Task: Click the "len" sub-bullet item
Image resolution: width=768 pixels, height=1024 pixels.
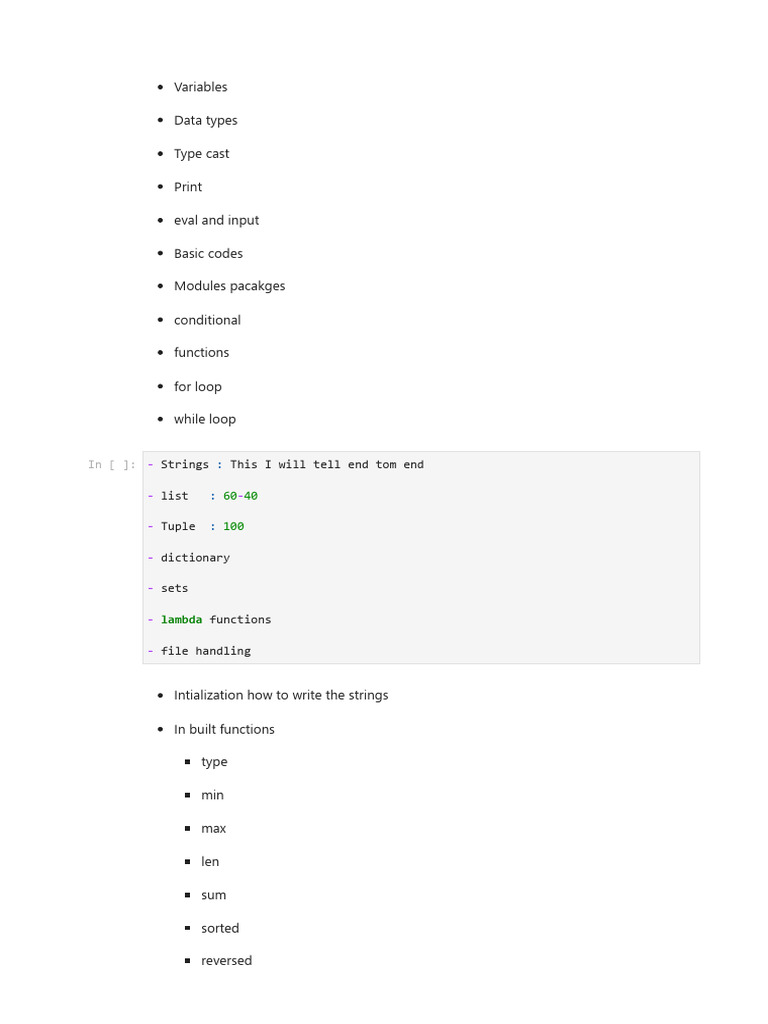Action: click(x=210, y=862)
